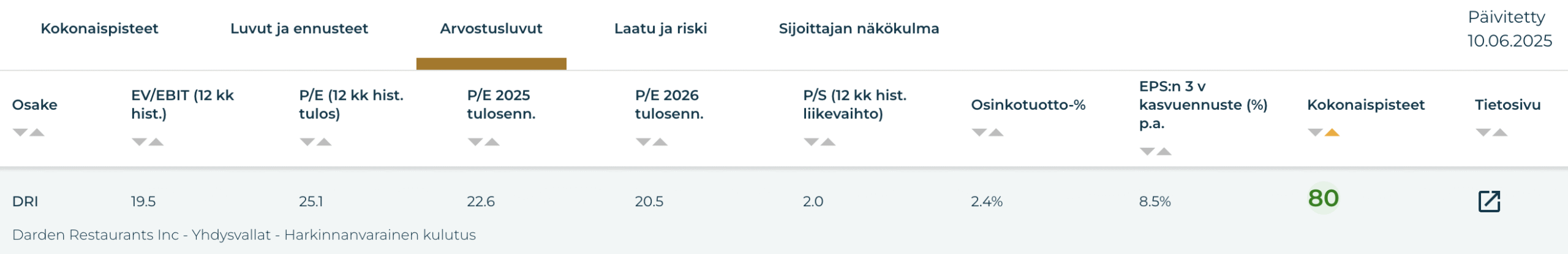
Task: Click the DRI ticker symbol
Action: [x=25, y=201]
